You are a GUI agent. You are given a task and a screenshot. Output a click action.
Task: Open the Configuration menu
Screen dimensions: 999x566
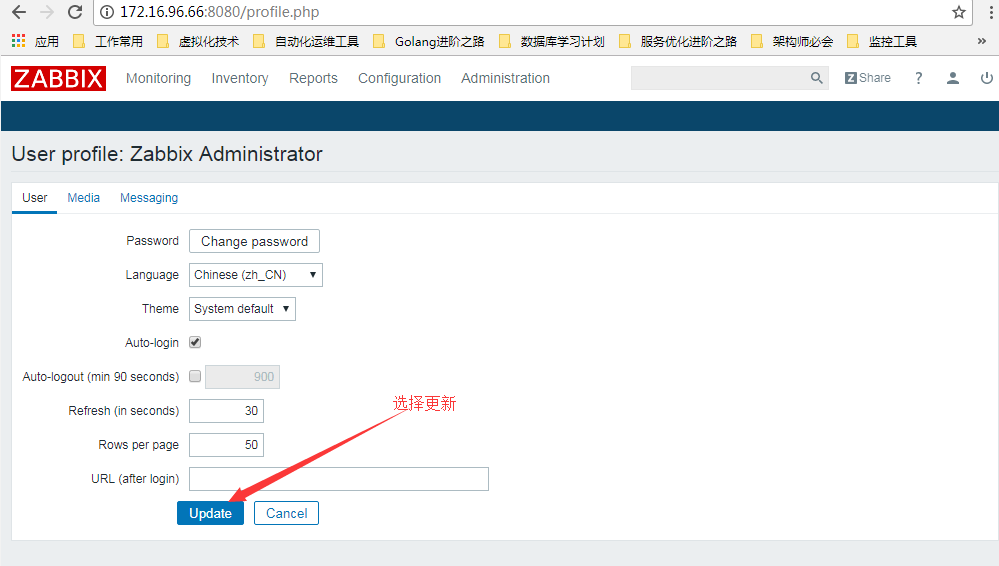pyautogui.click(x=399, y=78)
